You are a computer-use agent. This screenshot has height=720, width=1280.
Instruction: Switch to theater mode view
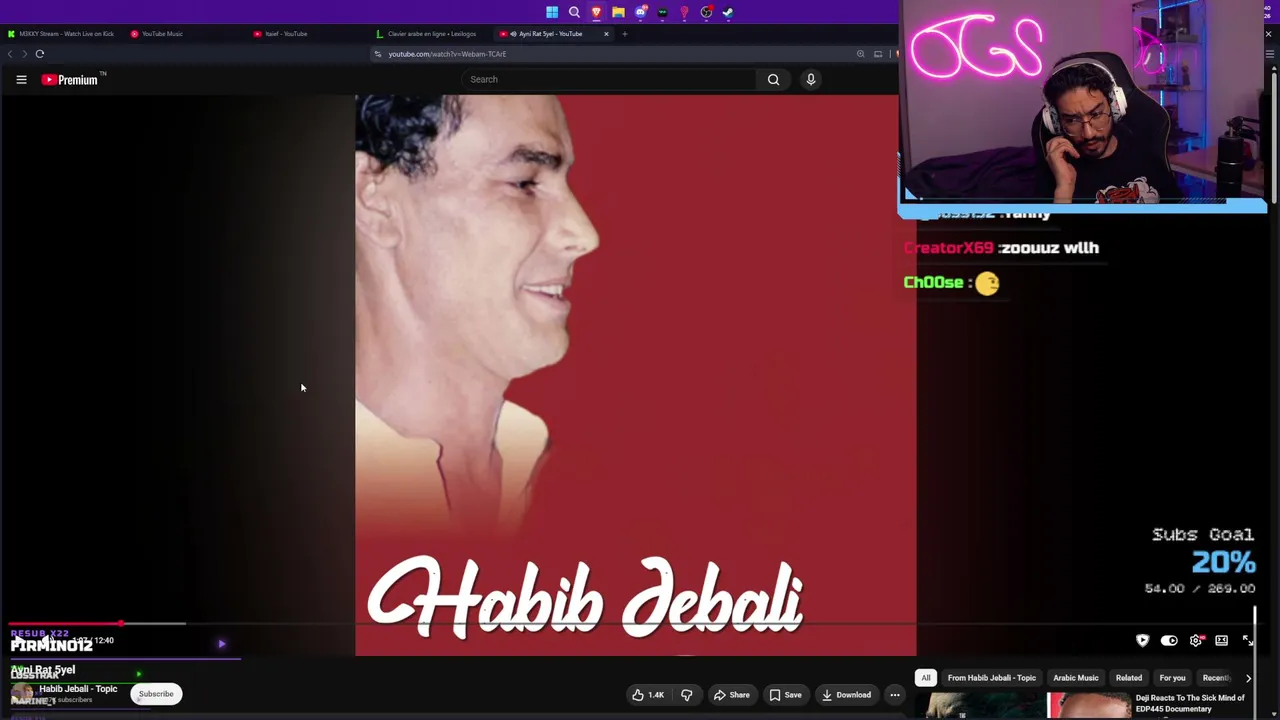coord(1222,640)
